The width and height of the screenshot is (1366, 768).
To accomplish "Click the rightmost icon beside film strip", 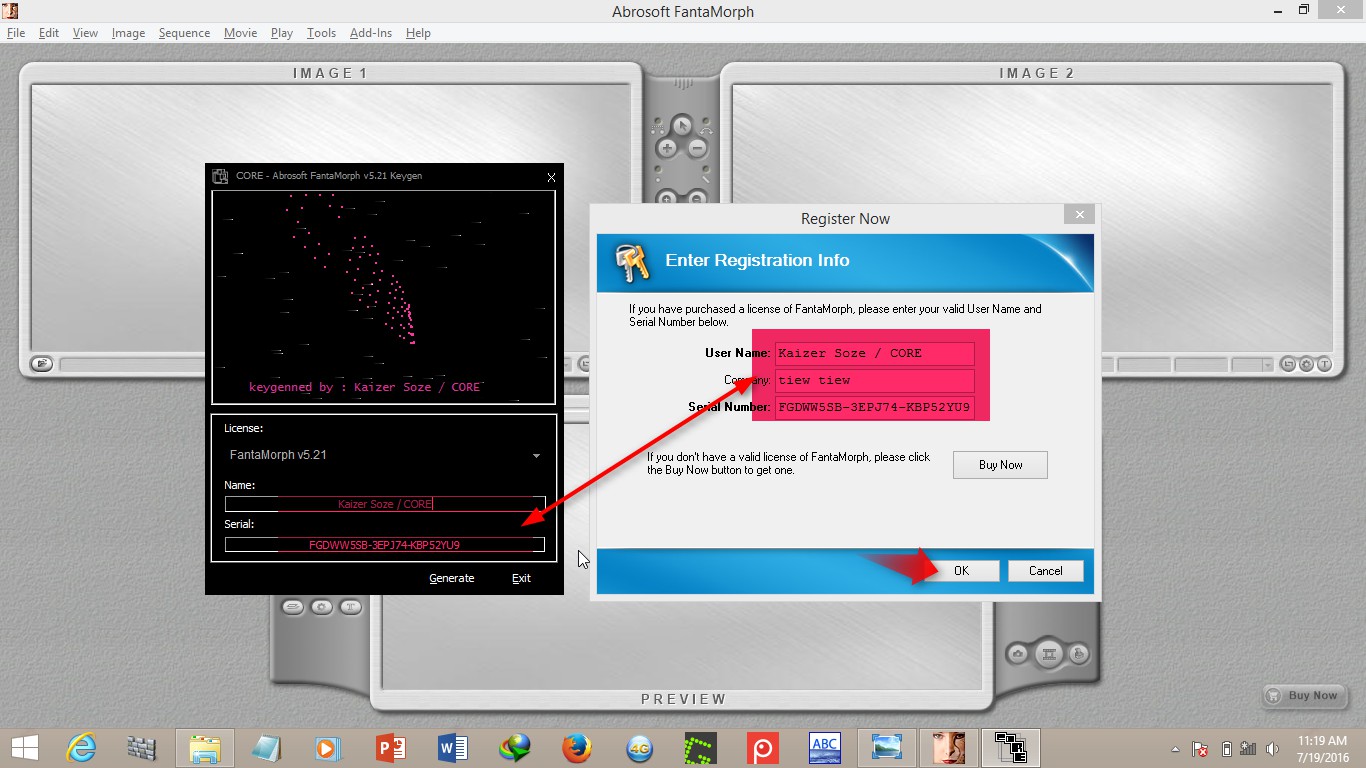I will [x=1079, y=654].
